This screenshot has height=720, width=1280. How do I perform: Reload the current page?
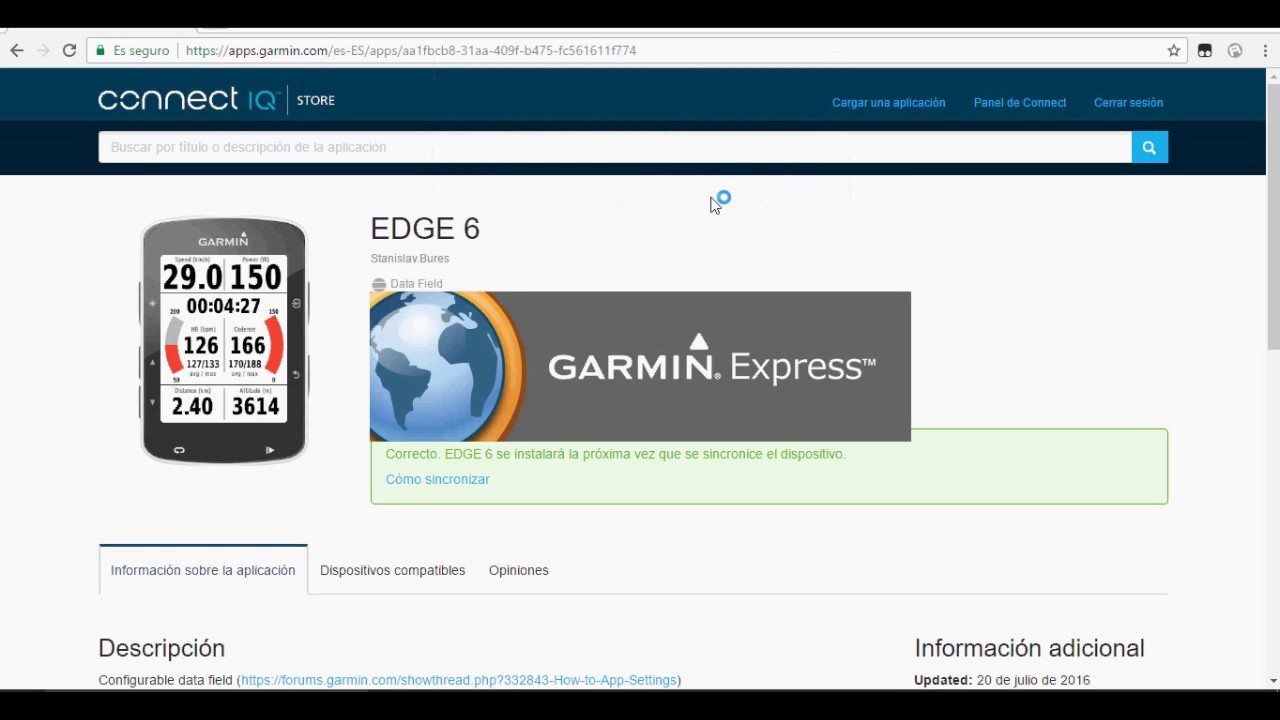tap(69, 50)
